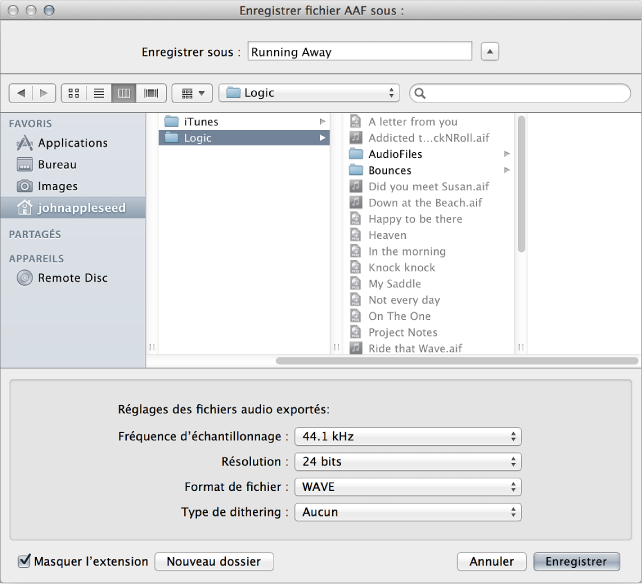Toggle Masquer l'extension checkbox
644x584 pixels.
tap(24, 561)
